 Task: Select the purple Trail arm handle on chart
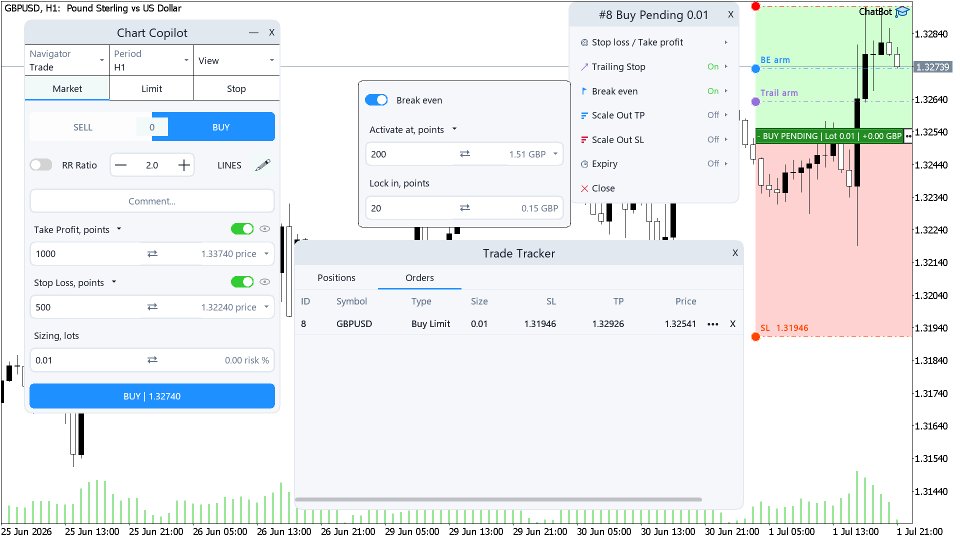[x=756, y=102]
